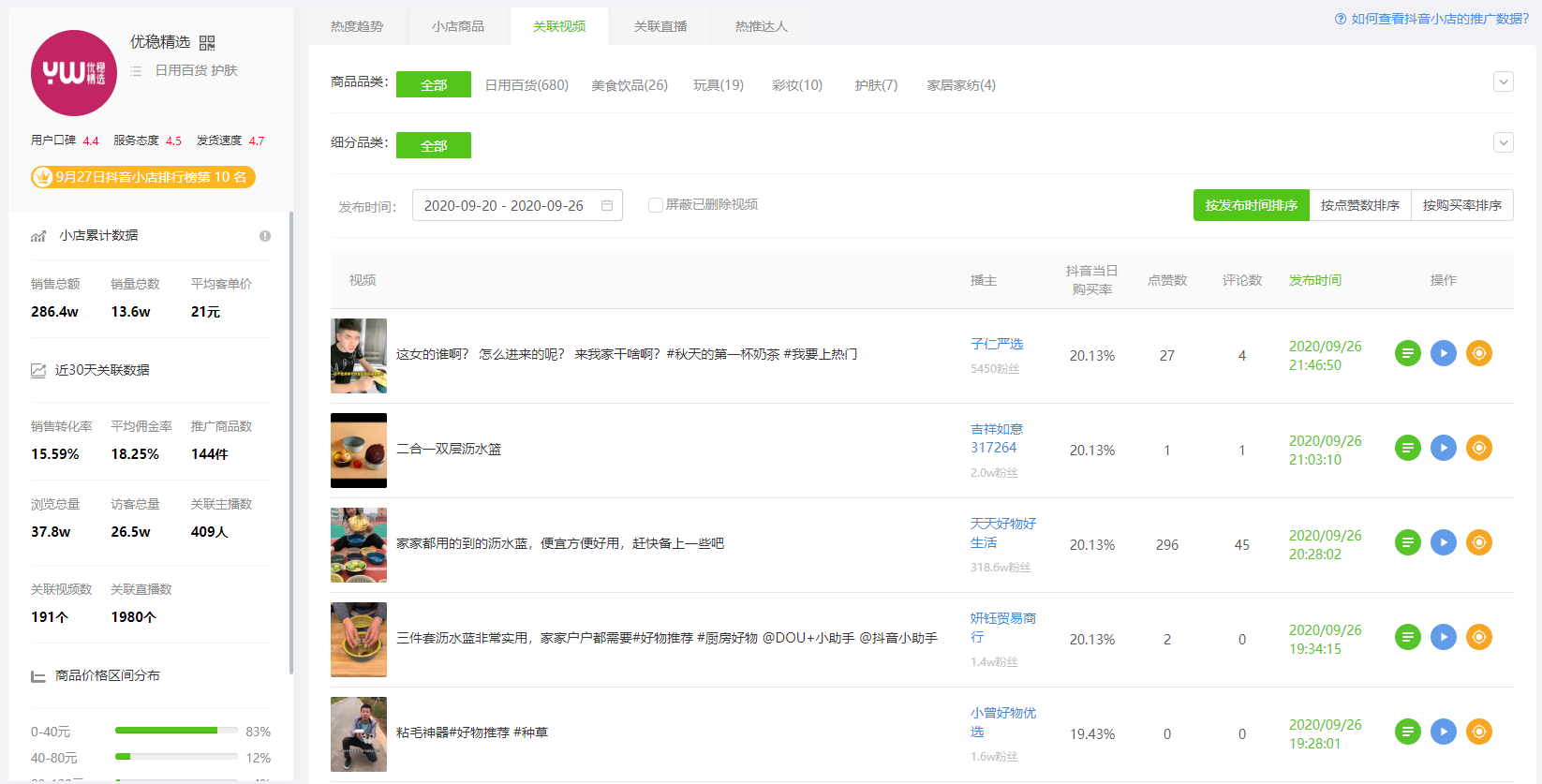
Task: Expand the 细分品类 filter row arrow
Action: [1504, 143]
